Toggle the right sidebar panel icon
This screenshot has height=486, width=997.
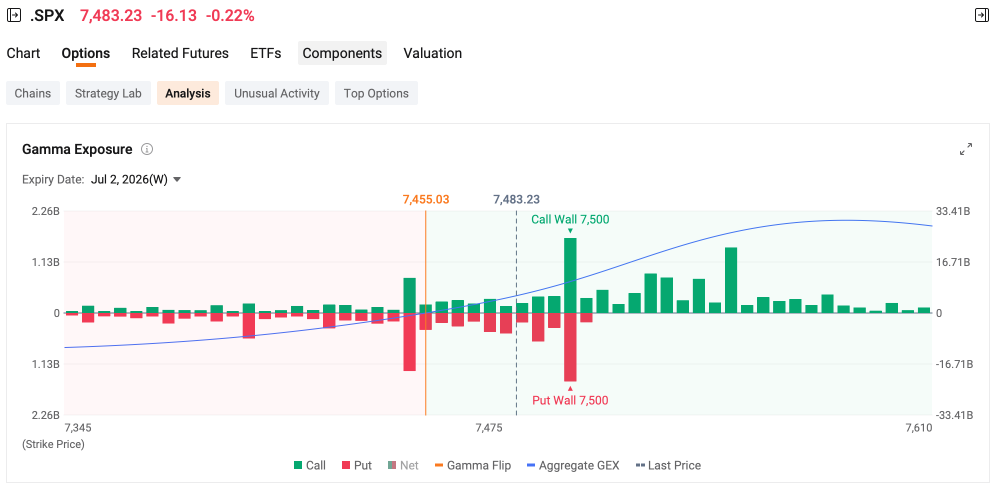(982, 15)
